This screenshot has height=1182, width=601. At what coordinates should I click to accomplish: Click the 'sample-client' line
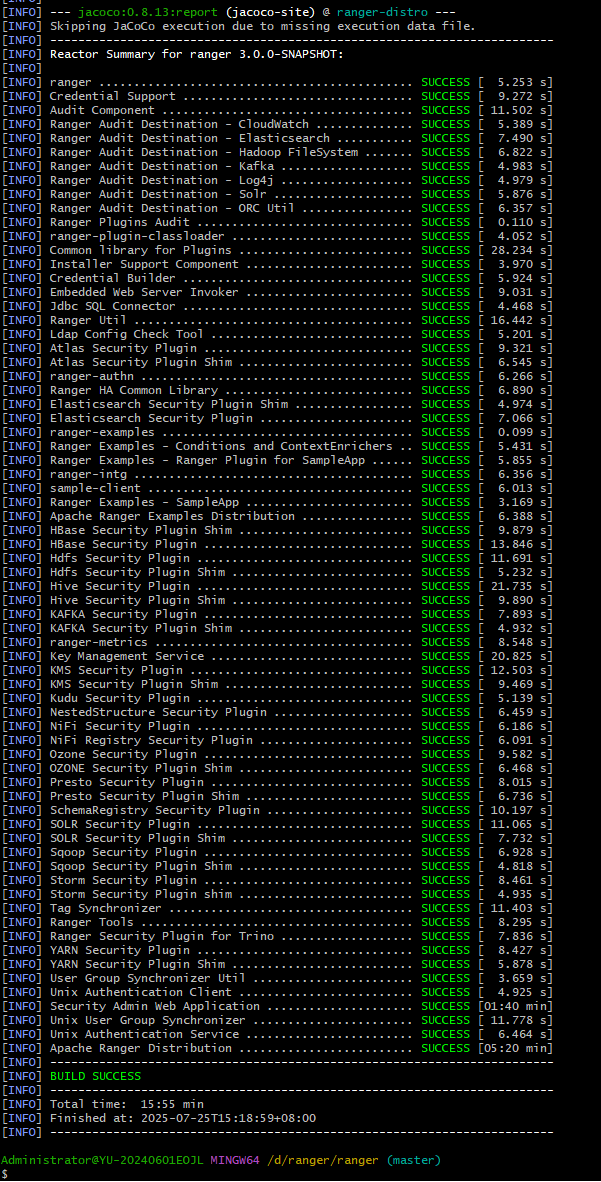point(278,488)
